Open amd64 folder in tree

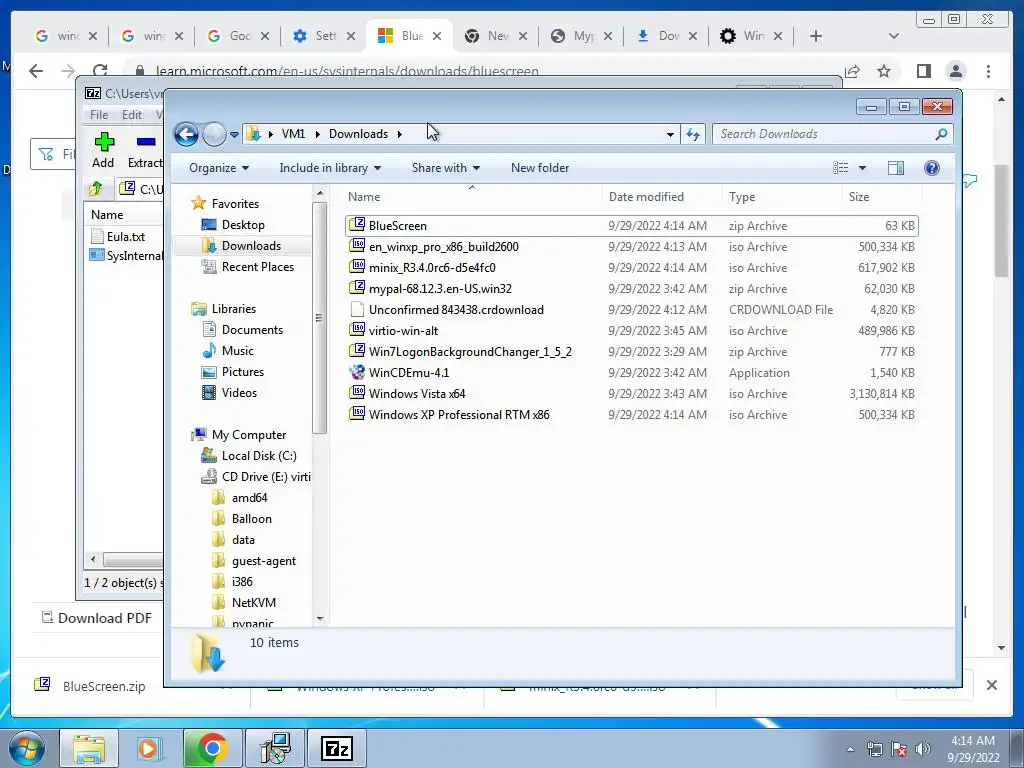pyautogui.click(x=249, y=498)
